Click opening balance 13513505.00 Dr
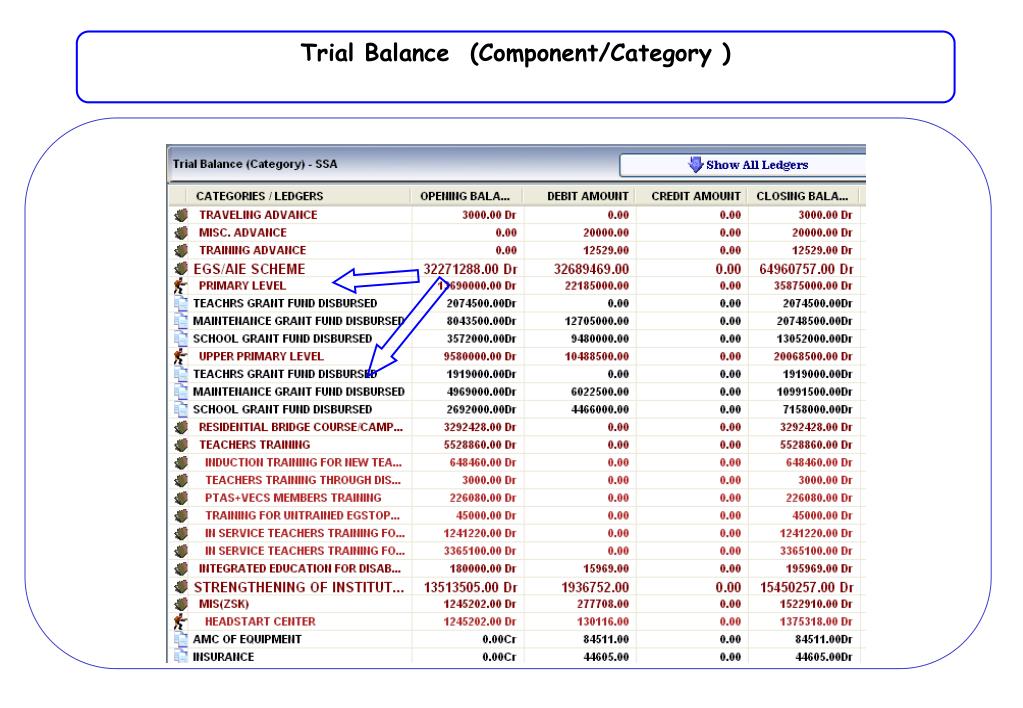1023x708 pixels. pyautogui.click(x=470, y=587)
